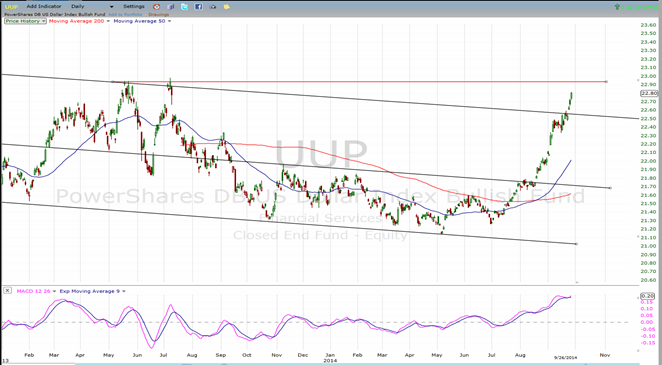Click the camera snapshot icon
The image size is (662, 365).
(213, 7)
